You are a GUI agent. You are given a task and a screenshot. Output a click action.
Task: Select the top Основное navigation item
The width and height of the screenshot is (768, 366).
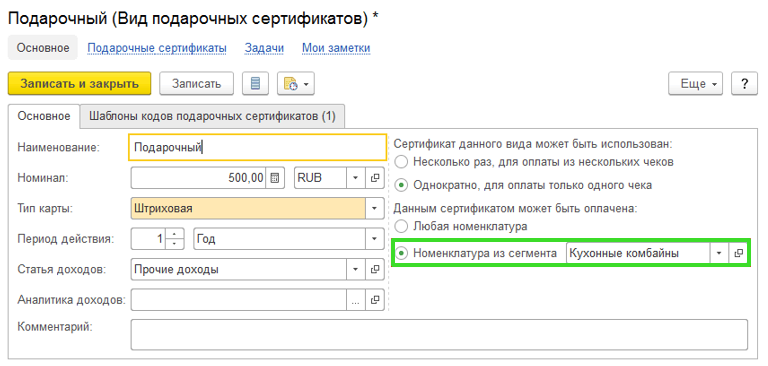[43, 48]
